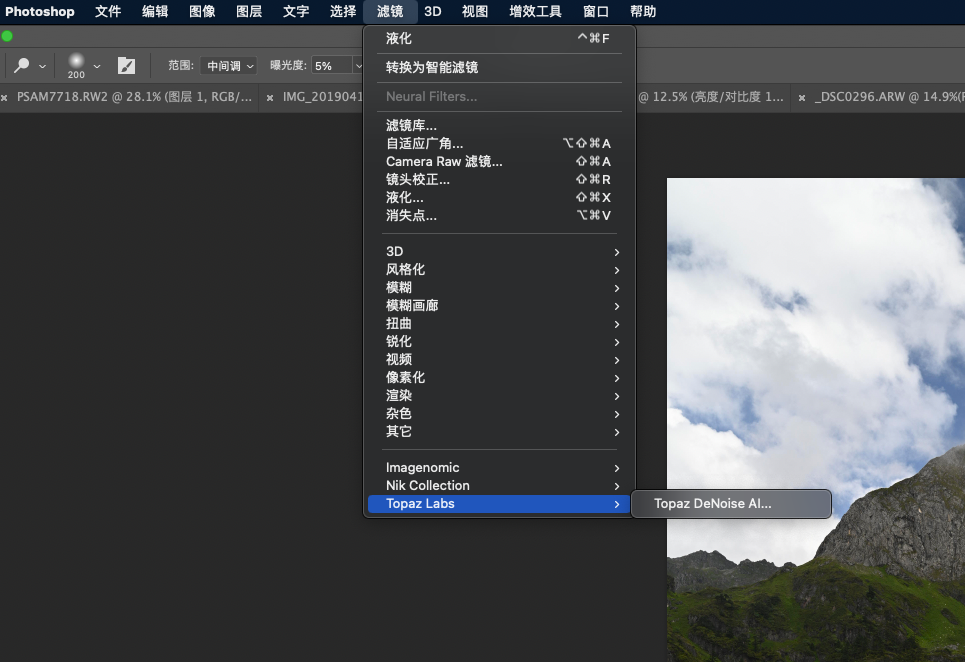Open the 图像 menu

202,11
